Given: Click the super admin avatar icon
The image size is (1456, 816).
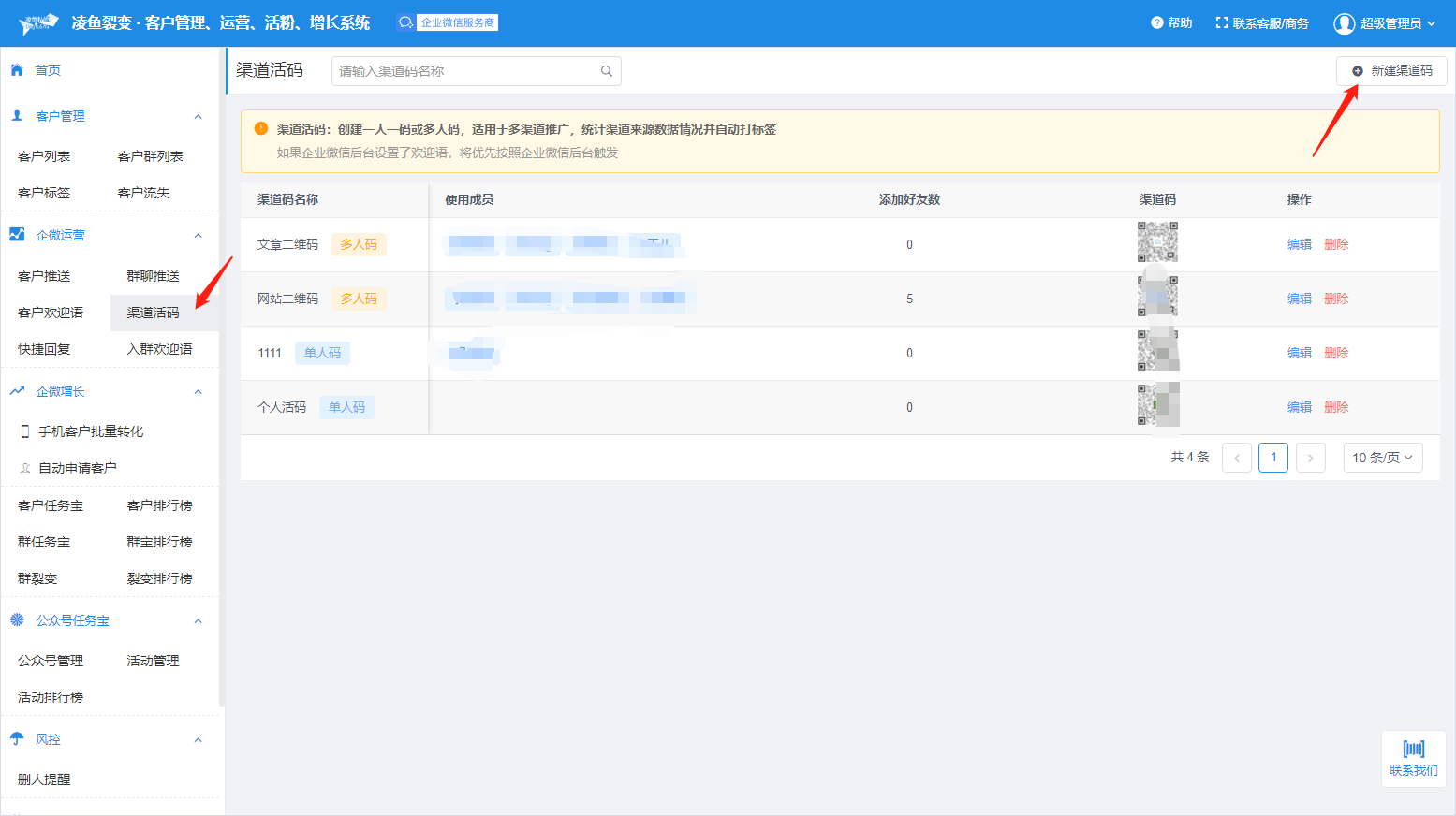Looking at the screenshot, I should pos(1344,23).
